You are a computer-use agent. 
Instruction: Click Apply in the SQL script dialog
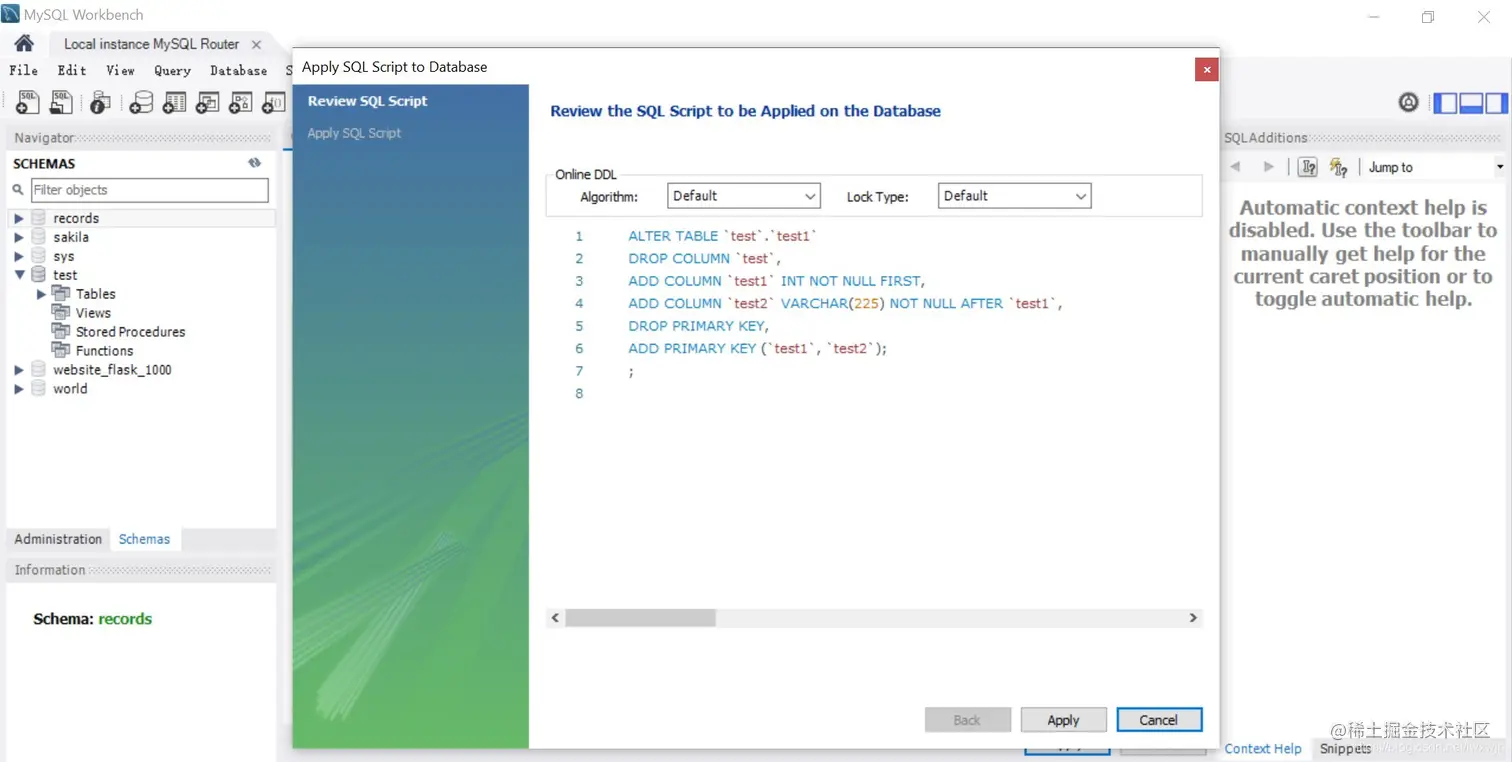point(1063,720)
